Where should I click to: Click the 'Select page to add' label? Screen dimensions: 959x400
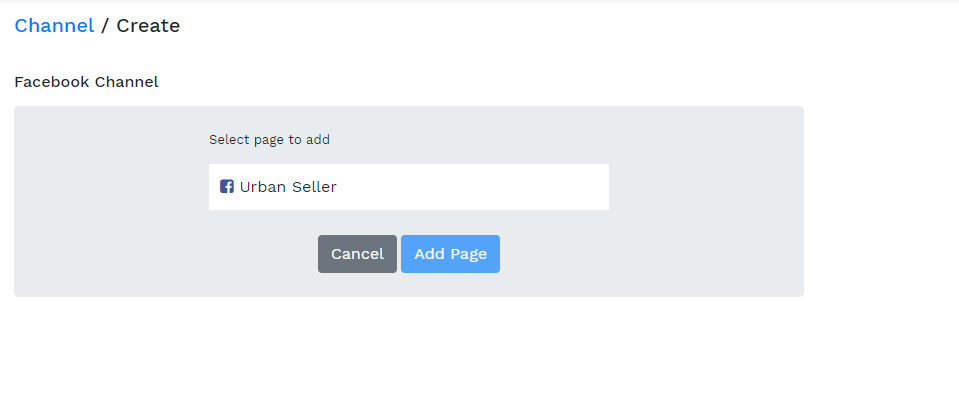[269, 140]
